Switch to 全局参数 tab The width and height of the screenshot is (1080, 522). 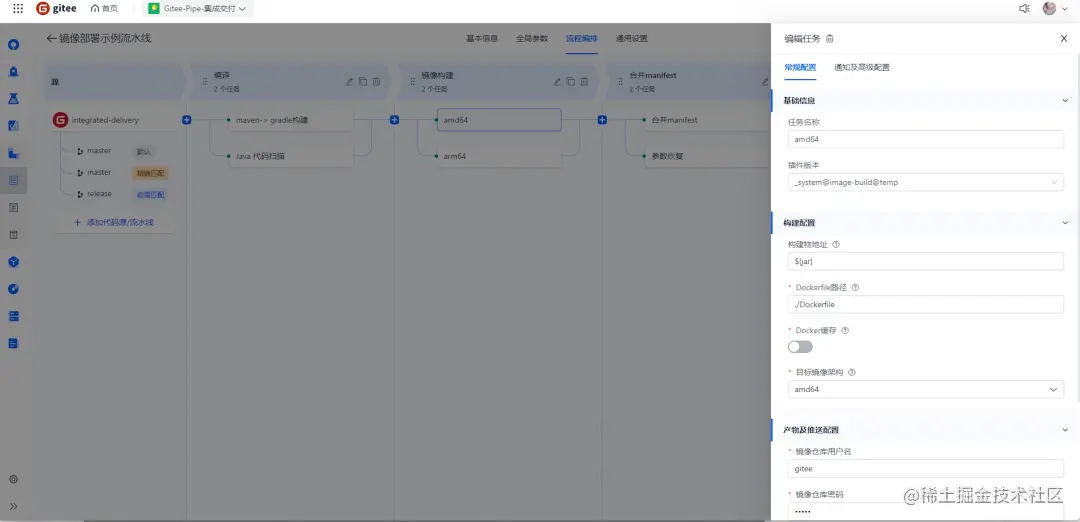coord(532,39)
